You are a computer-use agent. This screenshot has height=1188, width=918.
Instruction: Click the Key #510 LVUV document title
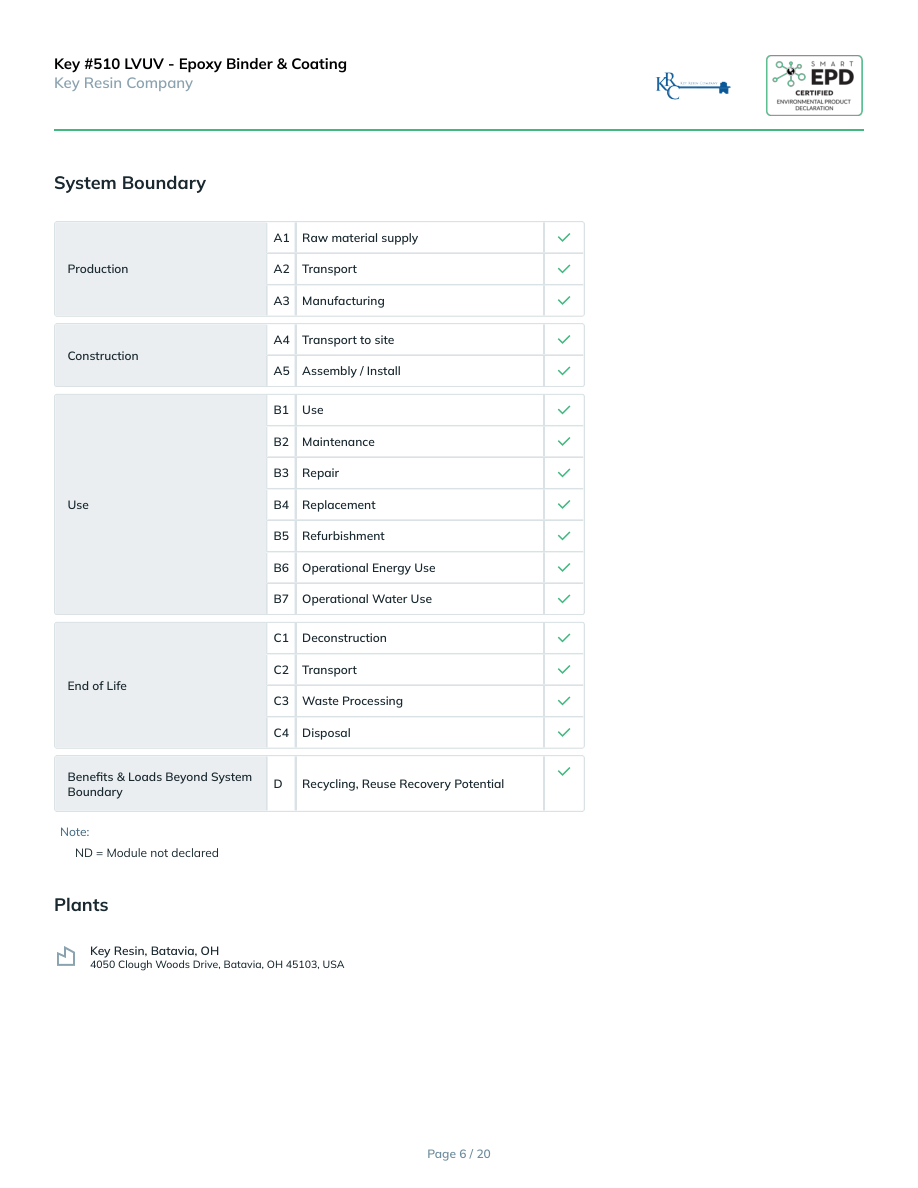pos(200,64)
